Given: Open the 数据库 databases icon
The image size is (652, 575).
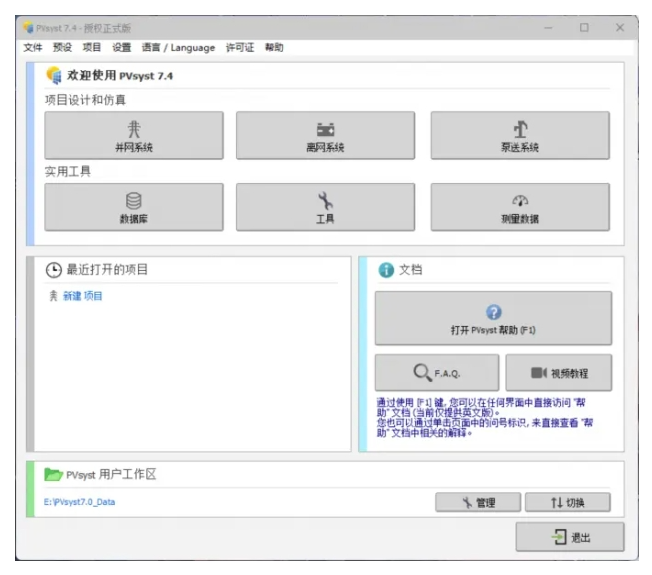Looking at the screenshot, I should click(133, 201).
